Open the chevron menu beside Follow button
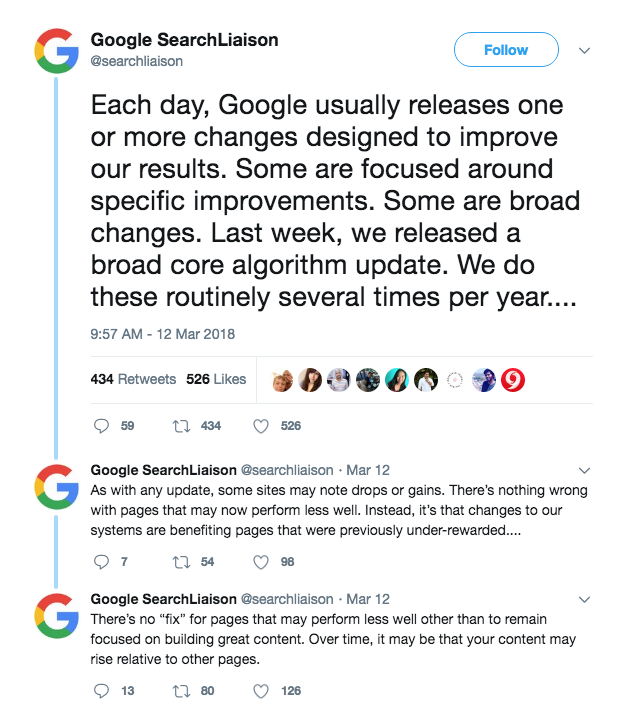The height and width of the screenshot is (708, 631). click(584, 50)
